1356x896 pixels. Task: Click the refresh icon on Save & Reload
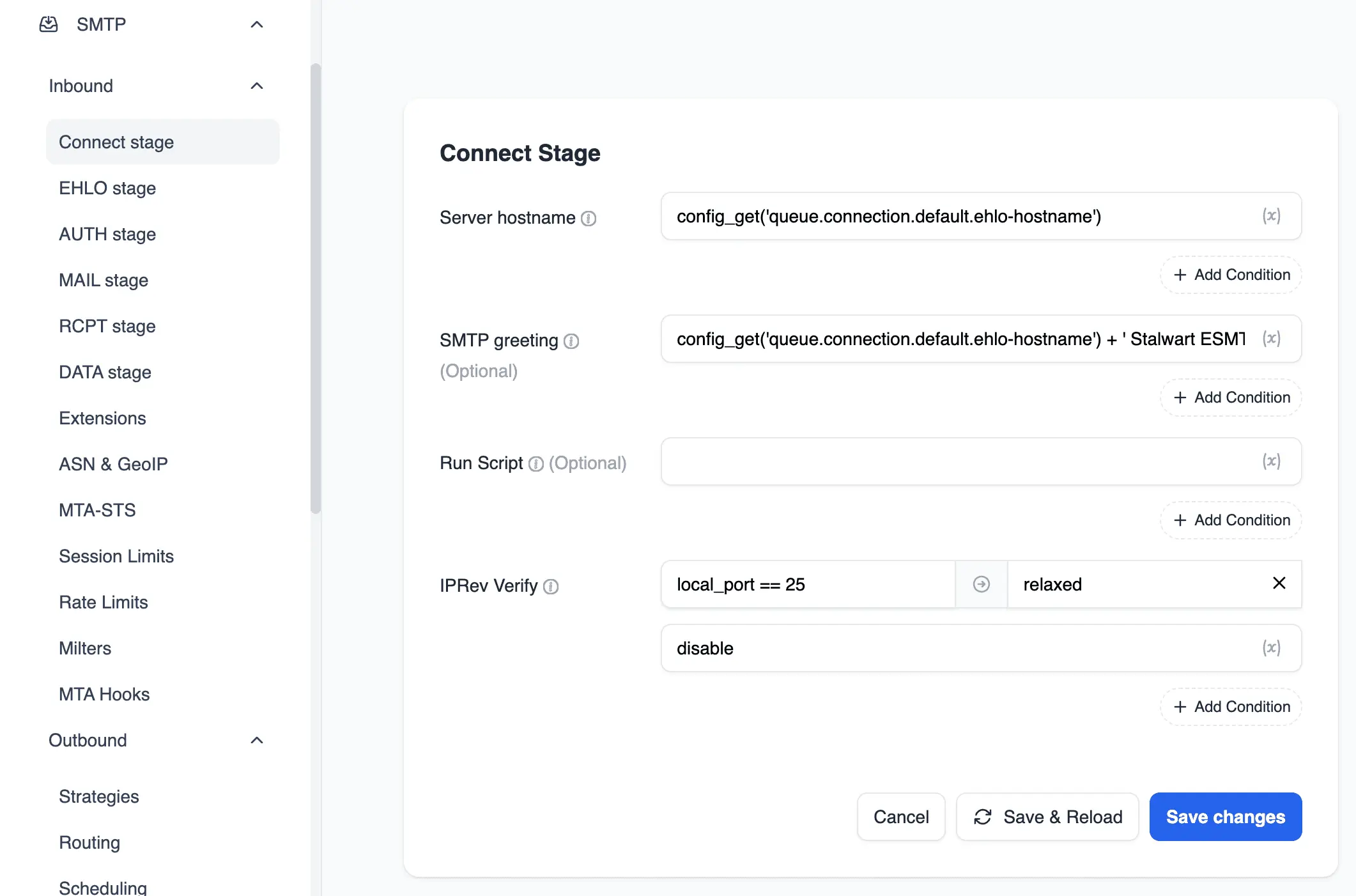pyautogui.click(x=983, y=817)
